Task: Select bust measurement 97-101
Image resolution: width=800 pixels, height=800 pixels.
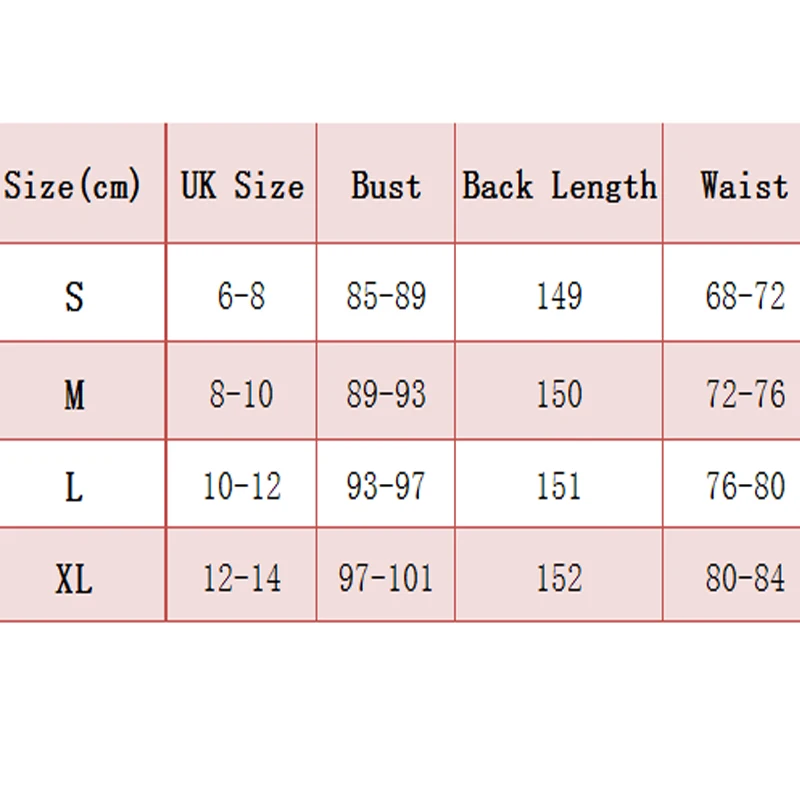Action: (x=386, y=579)
